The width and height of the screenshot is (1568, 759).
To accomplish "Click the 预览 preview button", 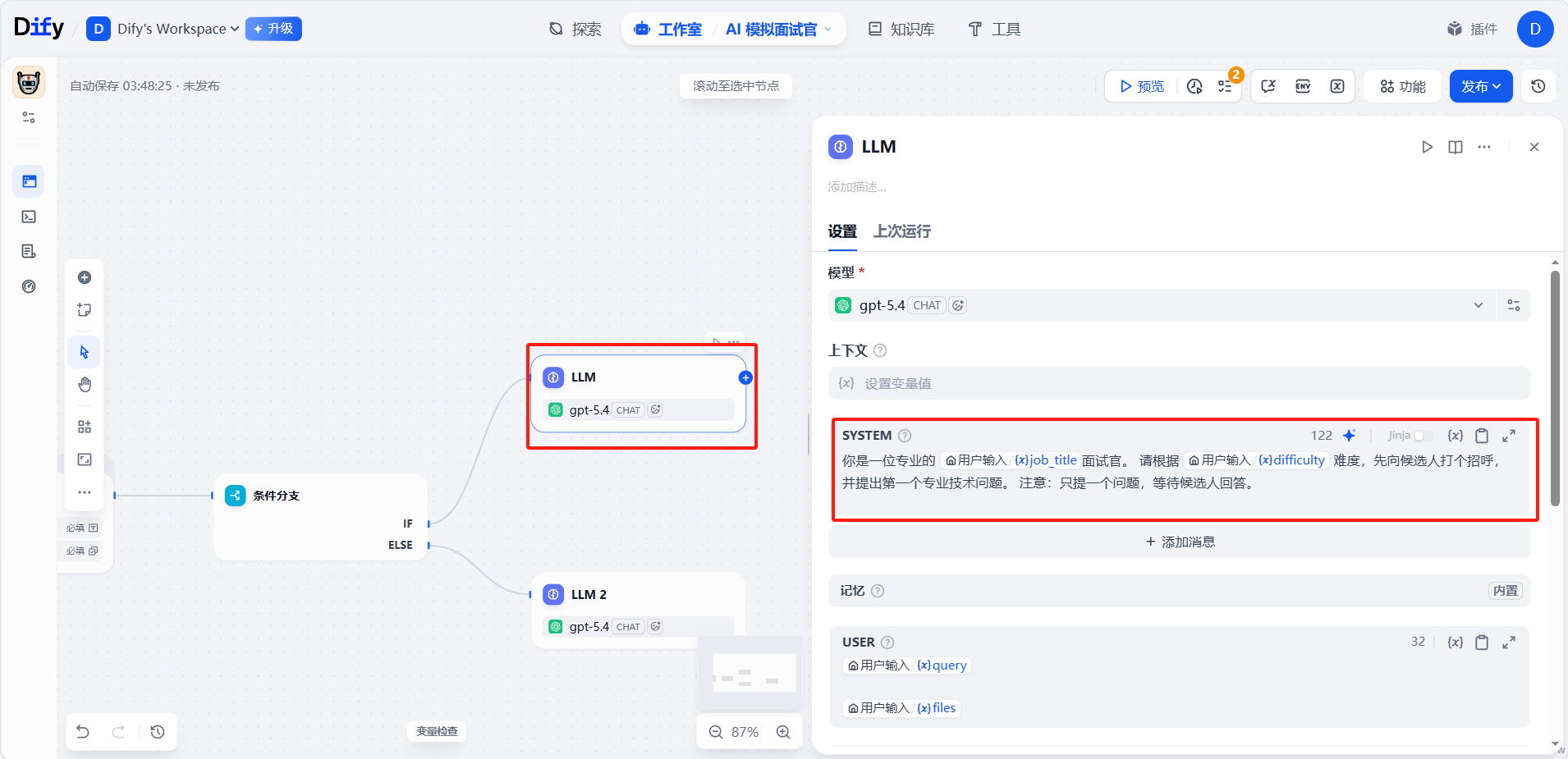I will pos(1142,86).
